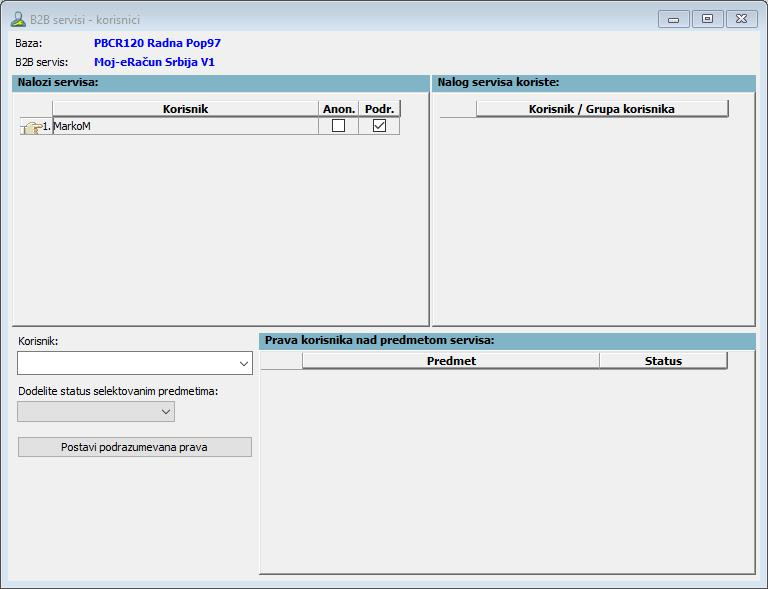Click the PBCR120 Radna Pop97 database name

[x=157, y=44]
